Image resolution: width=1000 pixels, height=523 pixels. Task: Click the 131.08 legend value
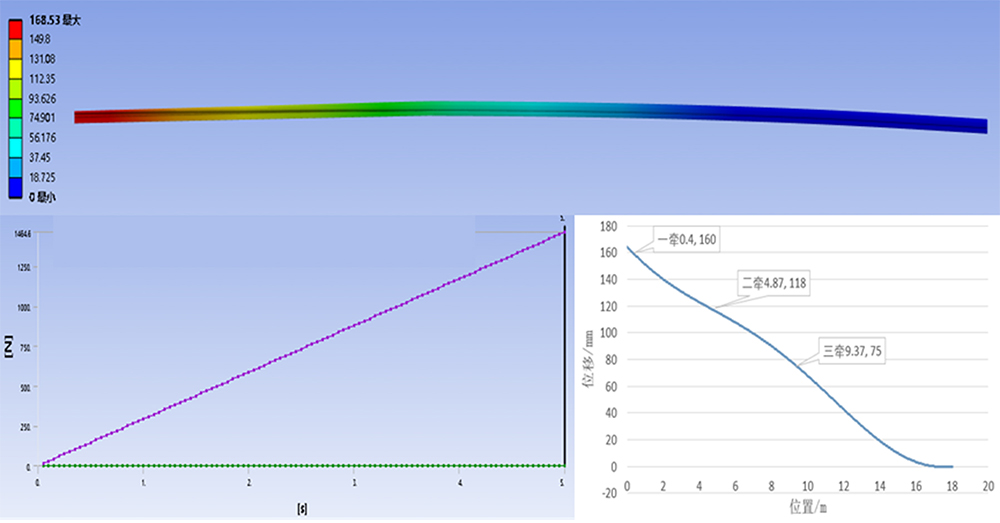point(41,59)
